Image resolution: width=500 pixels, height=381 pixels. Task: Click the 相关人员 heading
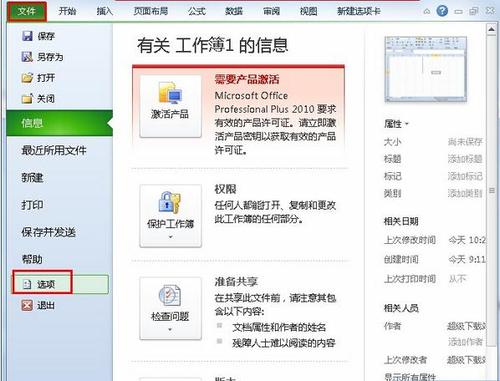coord(401,308)
